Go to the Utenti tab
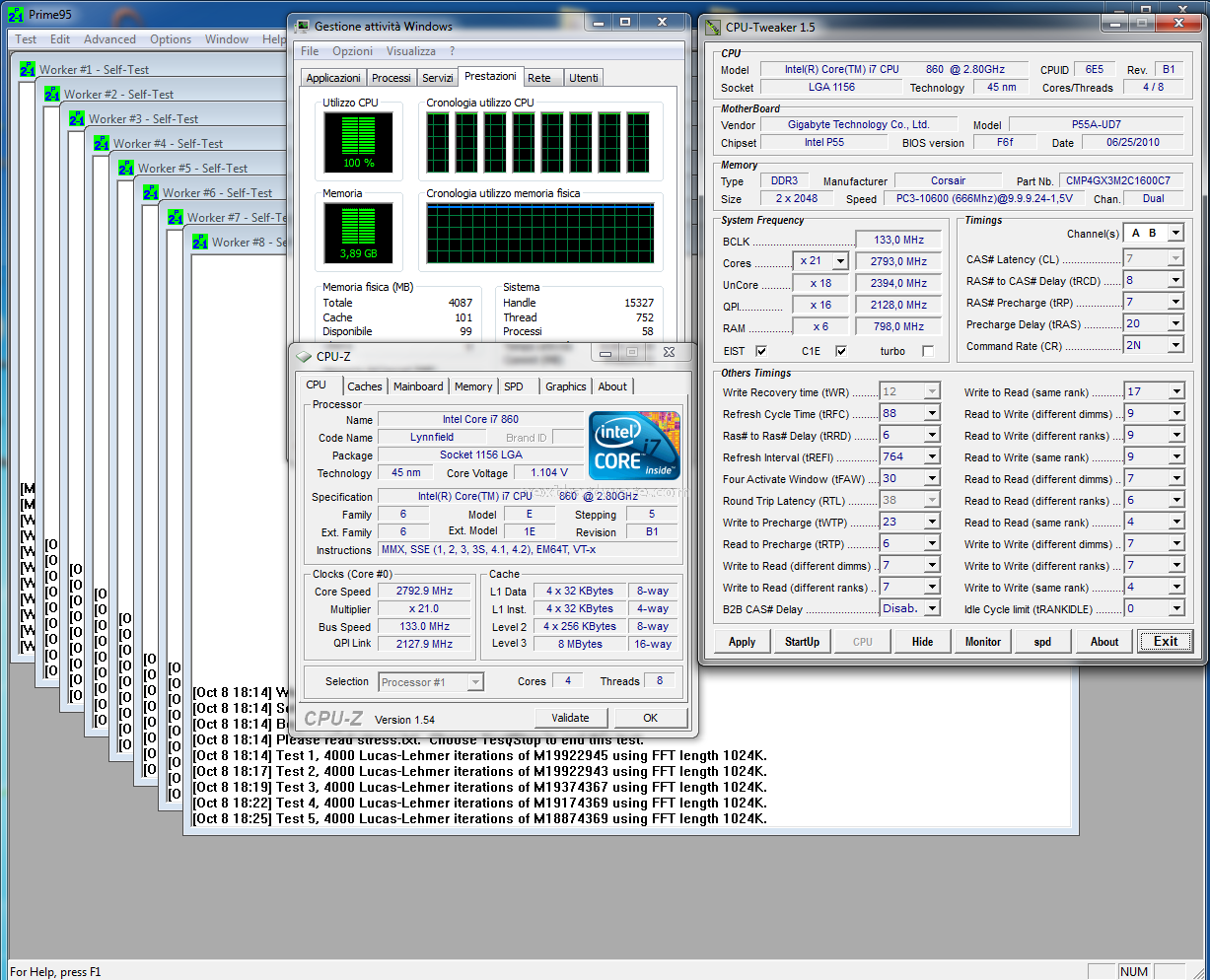Viewport: 1210px width, 980px height. [583, 78]
